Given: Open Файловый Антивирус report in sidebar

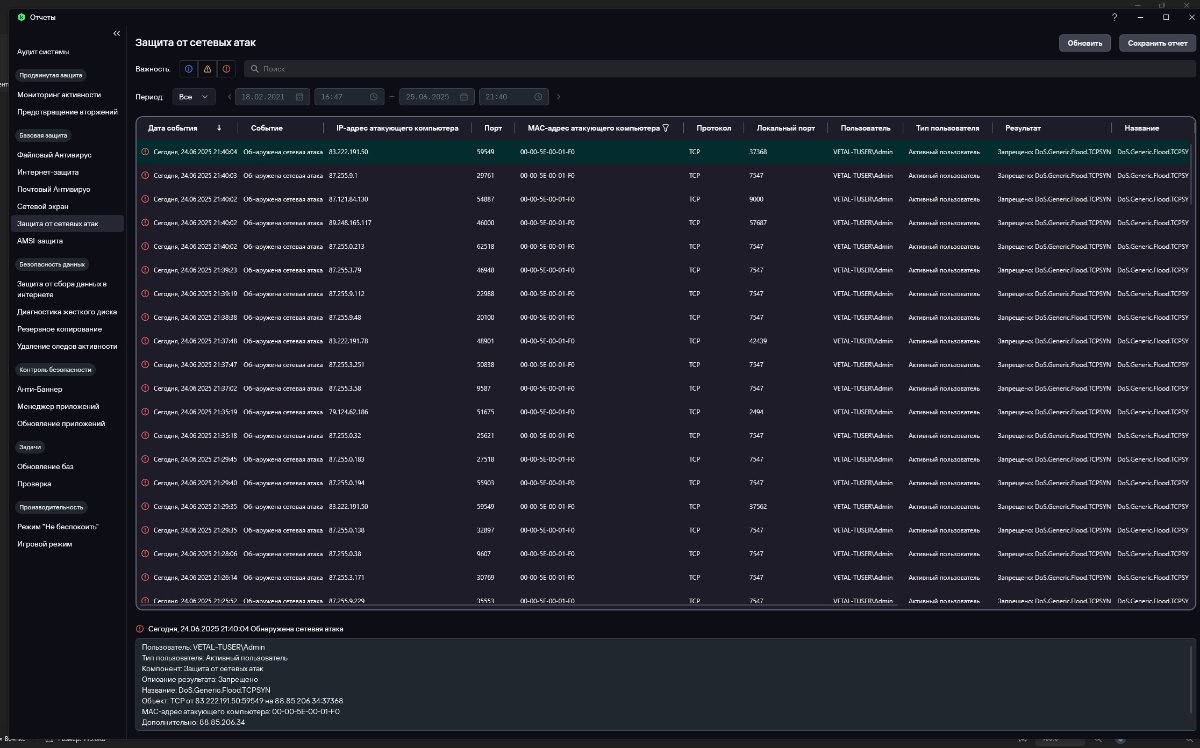Looking at the screenshot, I should (x=54, y=155).
